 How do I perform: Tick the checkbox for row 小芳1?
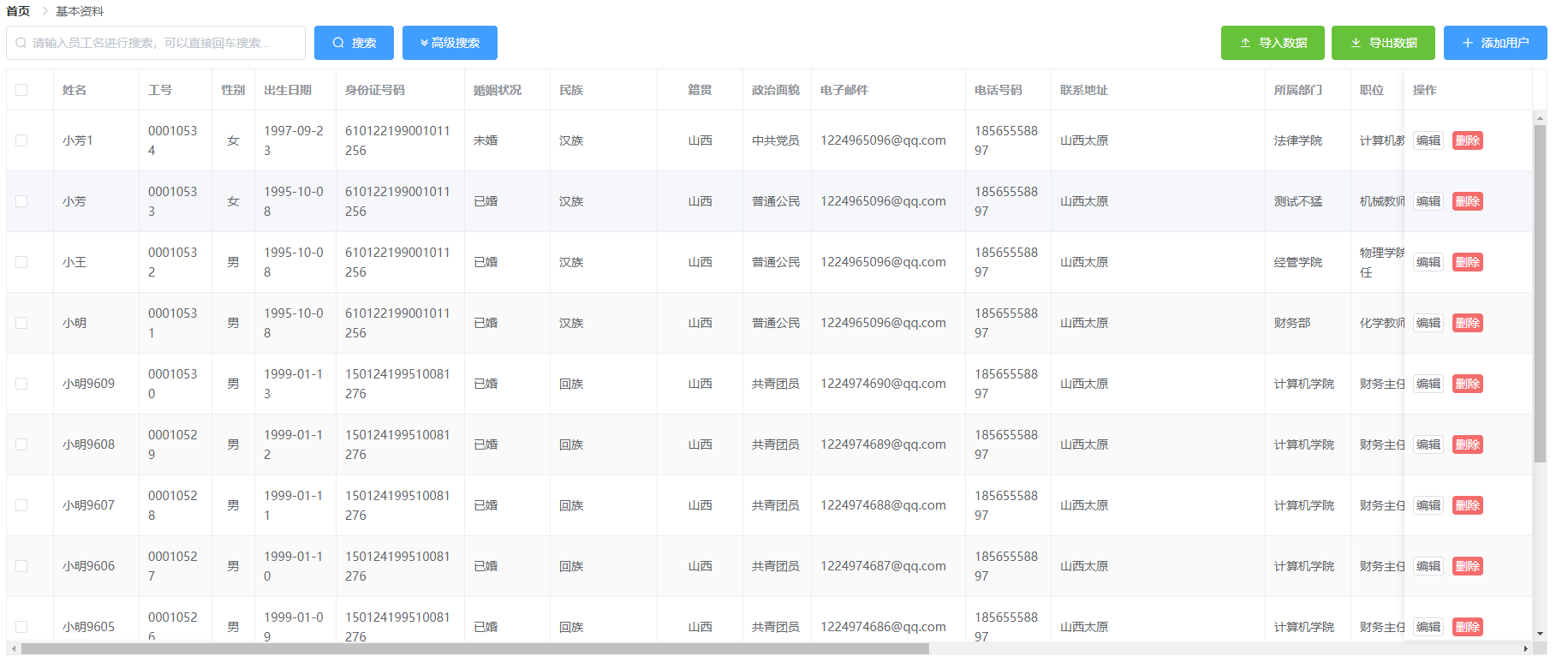(21, 140)
